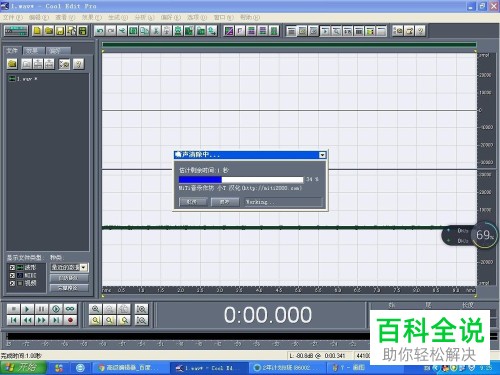Image resolution: width=500 pixels, height=375 pixels.
Task: Open the 选项 (Options) menu
Action: (x=197, y=17)
